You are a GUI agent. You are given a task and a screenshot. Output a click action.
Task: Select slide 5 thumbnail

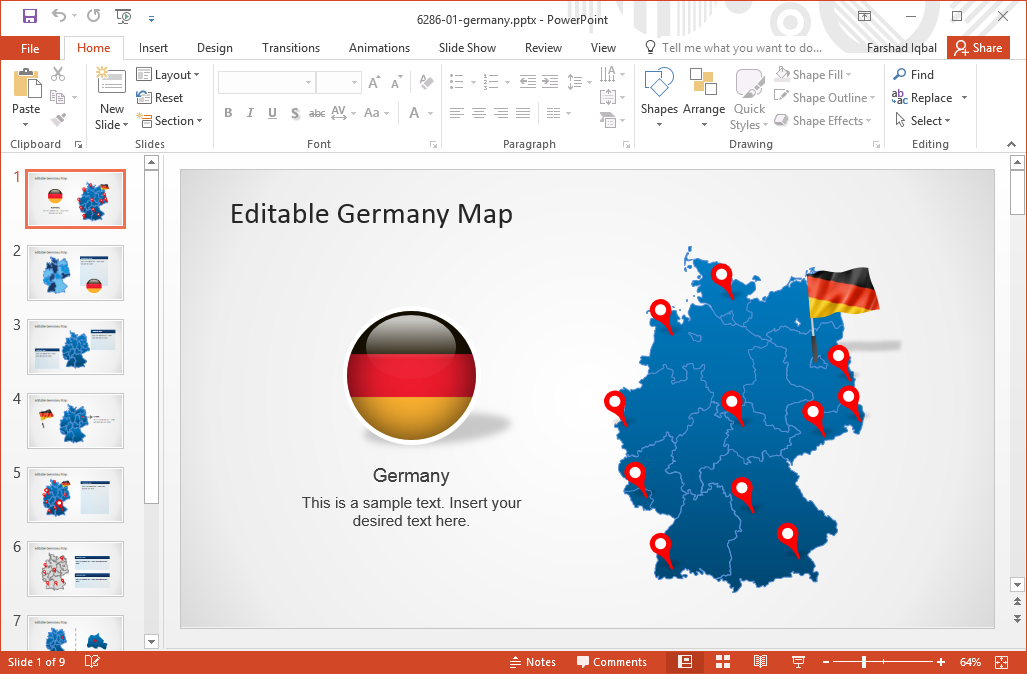click(75, 495)
